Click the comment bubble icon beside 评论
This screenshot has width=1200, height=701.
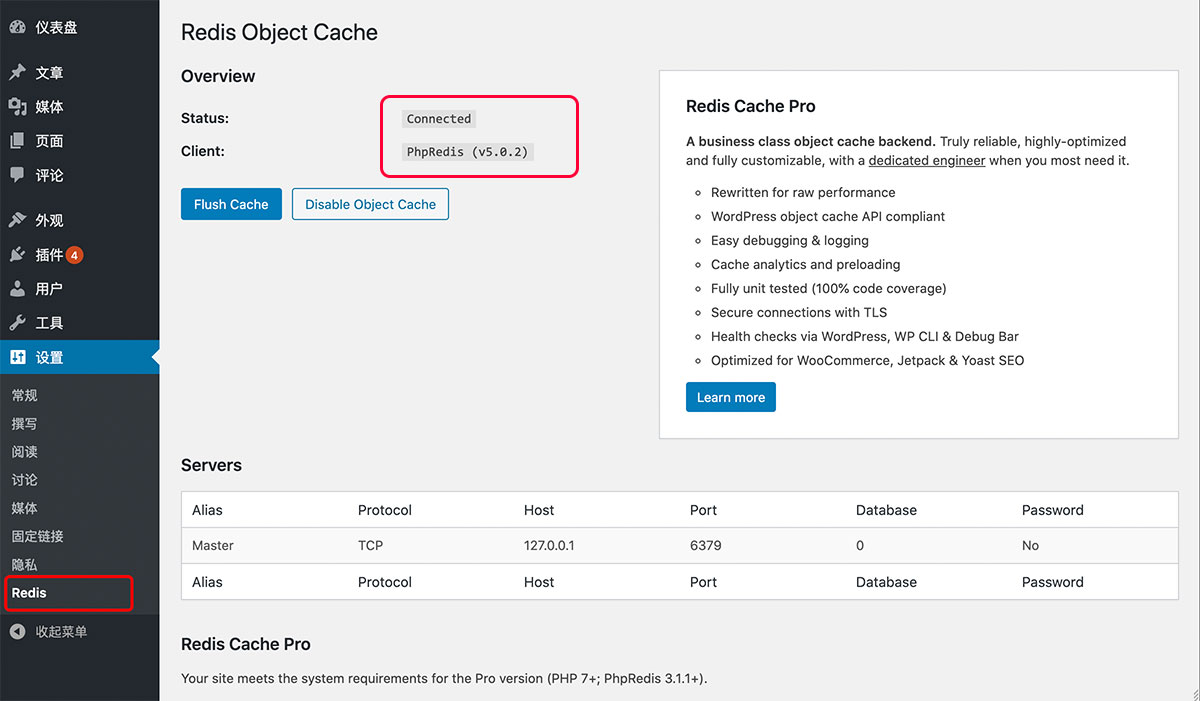[17, 174]
